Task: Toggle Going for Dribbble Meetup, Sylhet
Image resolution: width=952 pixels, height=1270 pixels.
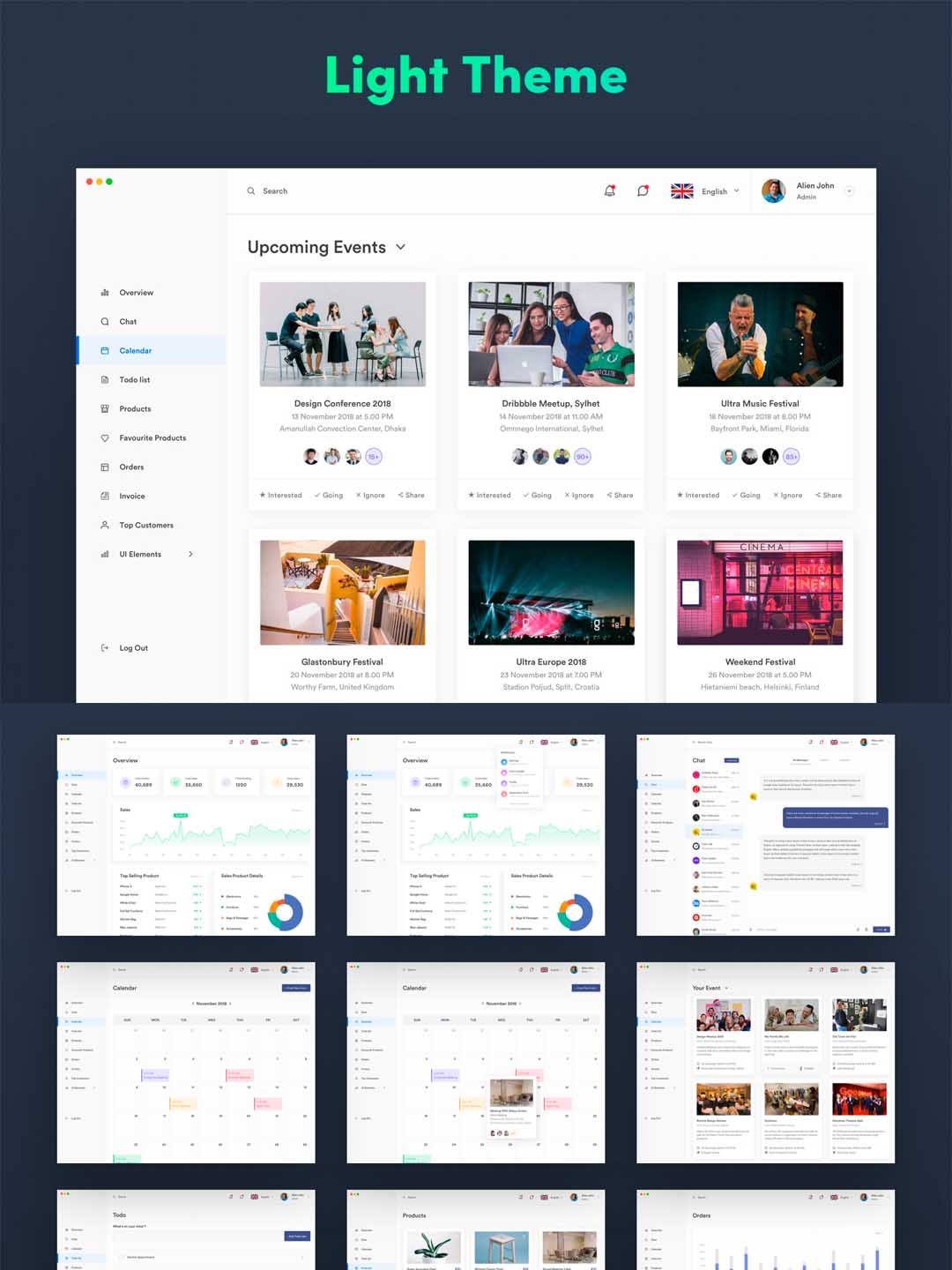Action: tap(537, 496)
